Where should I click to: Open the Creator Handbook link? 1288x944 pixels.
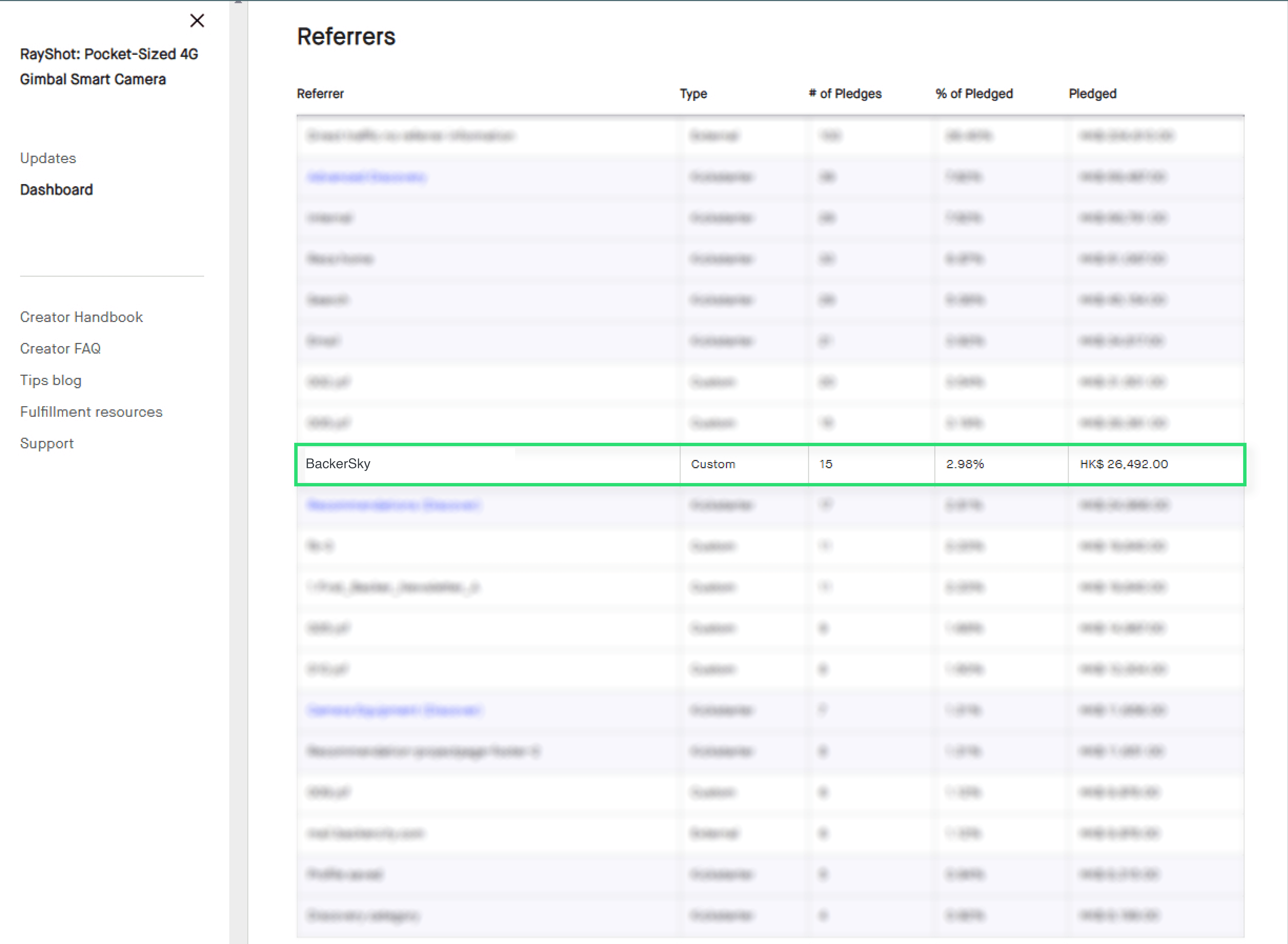82,317
